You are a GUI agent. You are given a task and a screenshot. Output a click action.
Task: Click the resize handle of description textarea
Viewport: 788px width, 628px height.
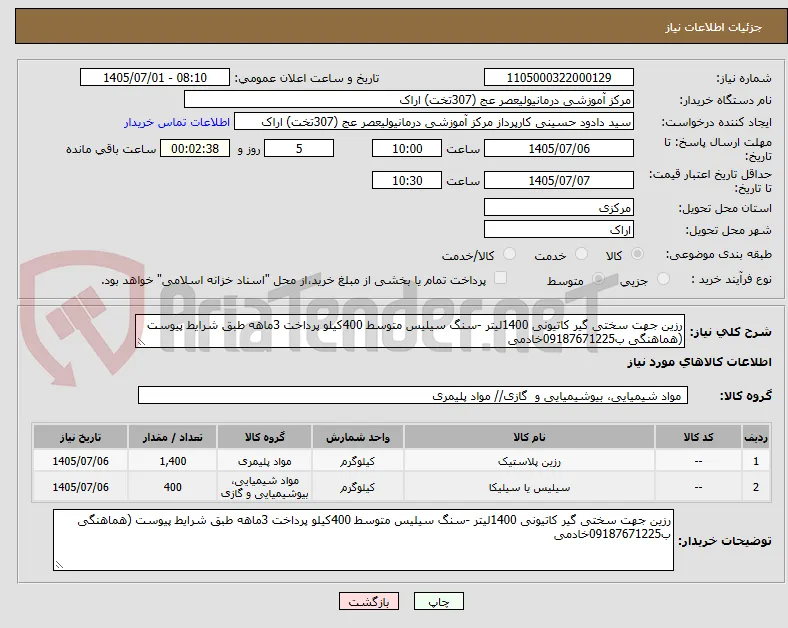pos(141,342)
